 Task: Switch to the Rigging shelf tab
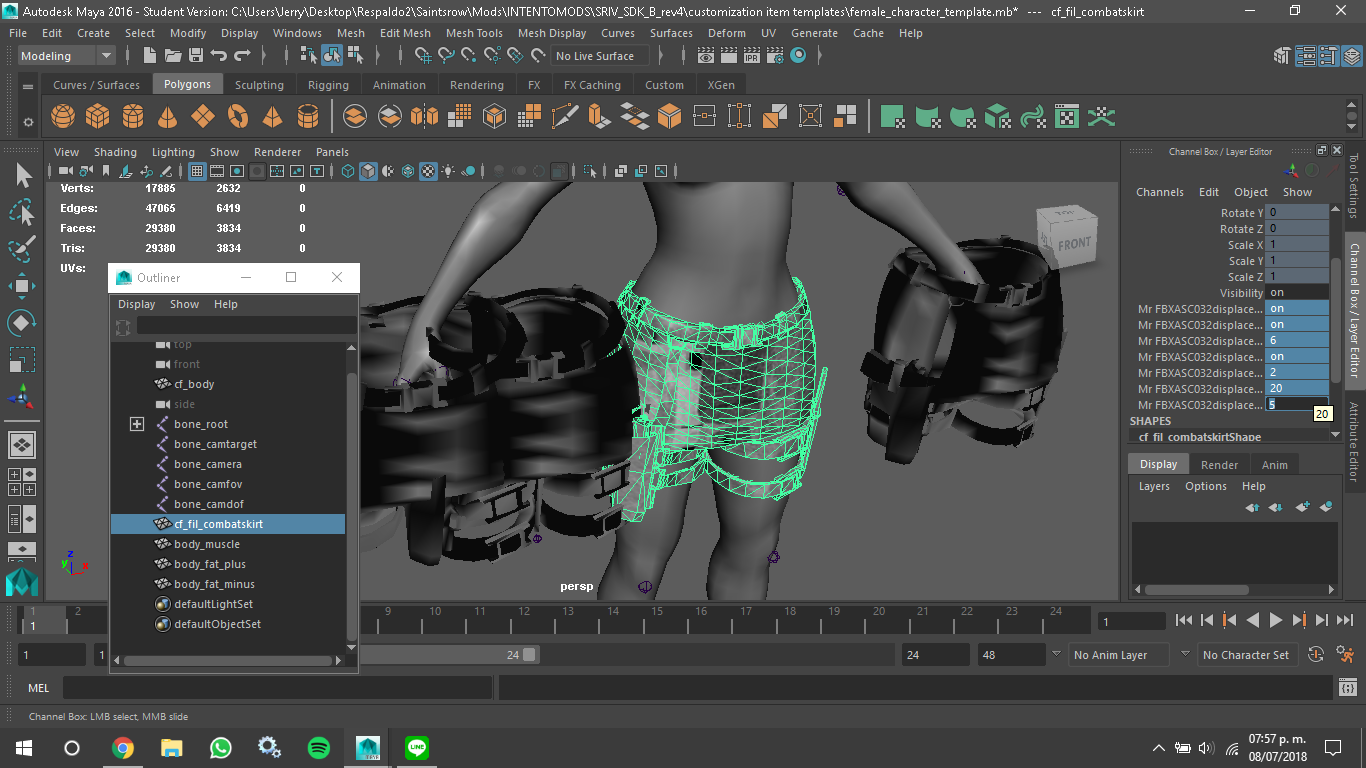coord(328,85)
